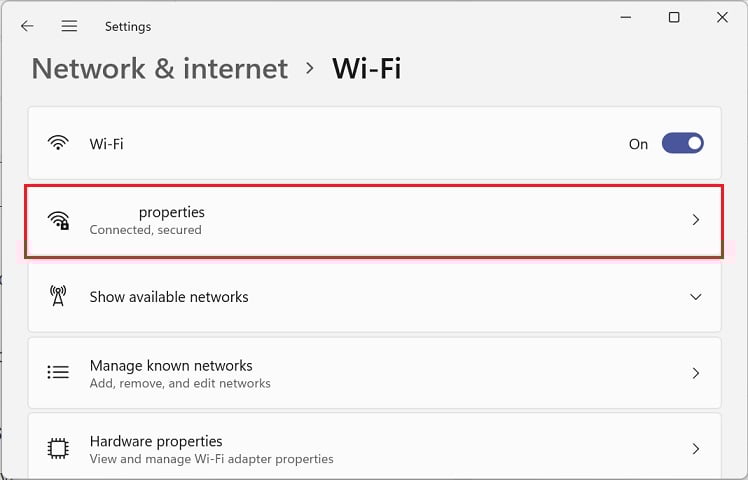
Task: Click the antenna tower icon
Action: coord(58,296)
